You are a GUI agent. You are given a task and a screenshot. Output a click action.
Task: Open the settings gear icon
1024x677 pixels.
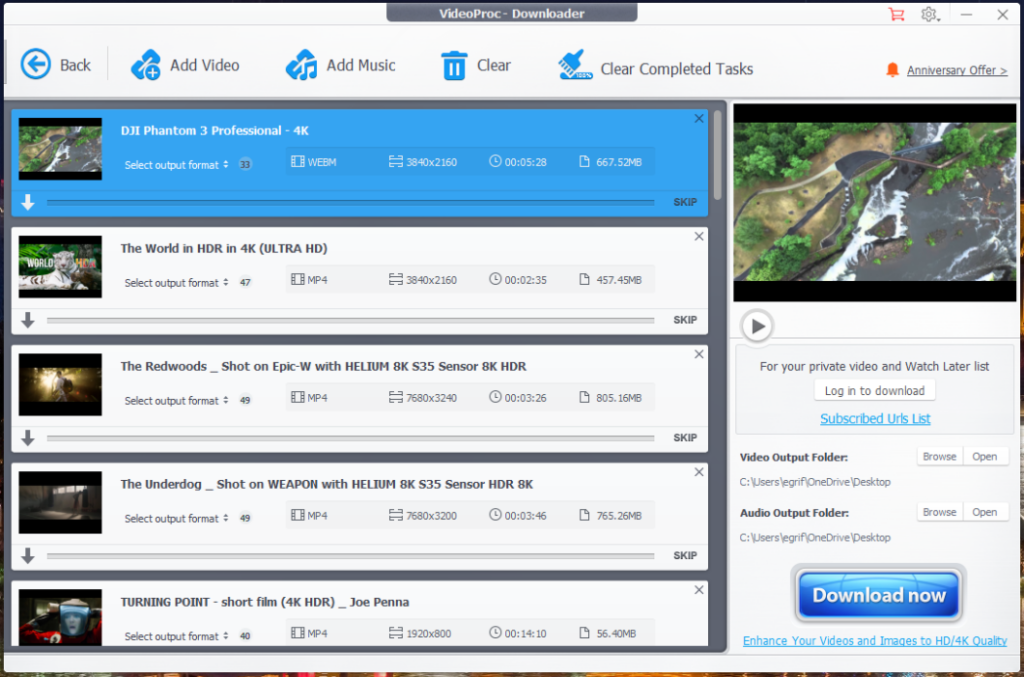pos(929,14)
